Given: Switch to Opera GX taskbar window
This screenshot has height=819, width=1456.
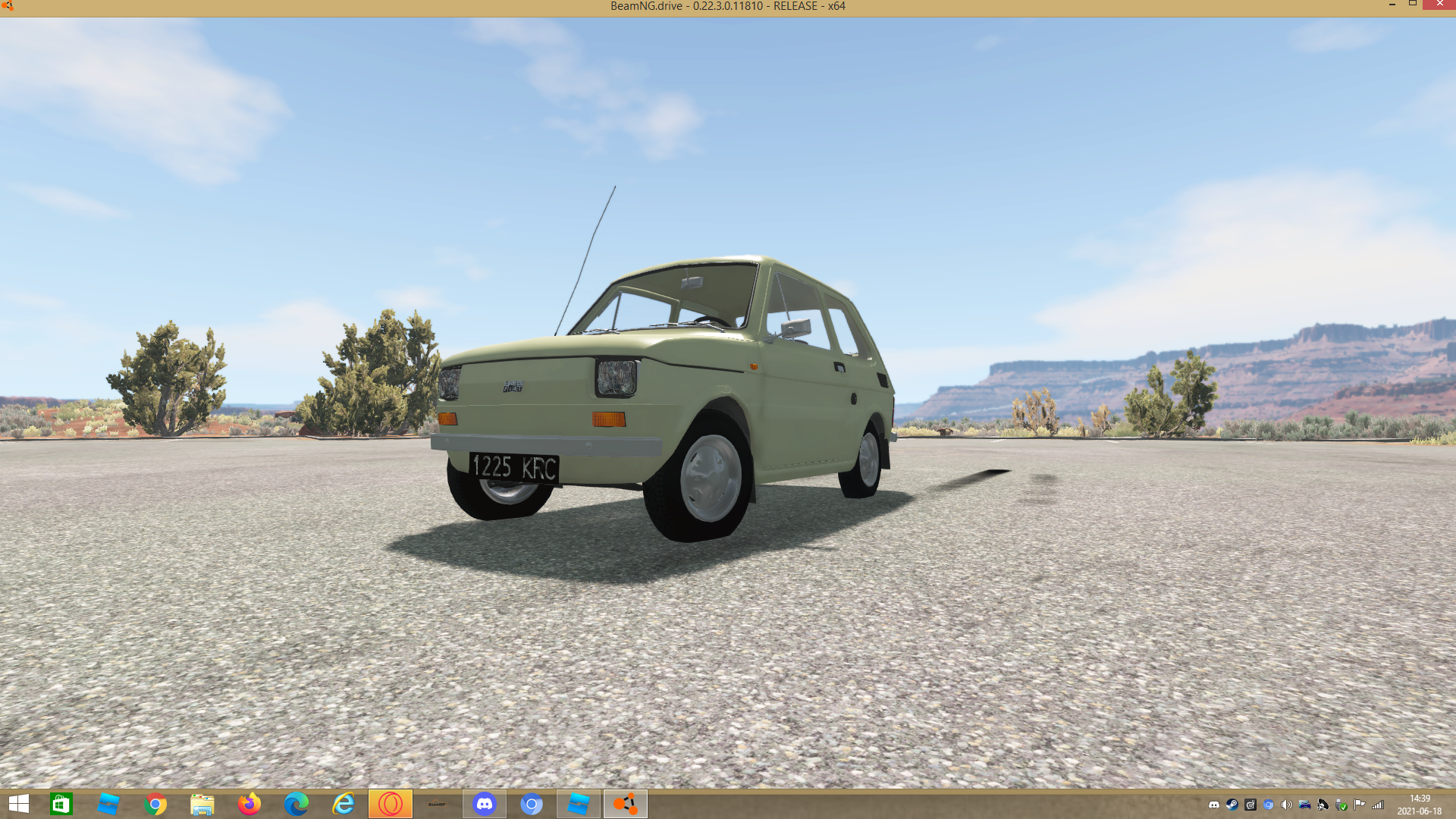Looking at the screenshot, I should 391,804.
